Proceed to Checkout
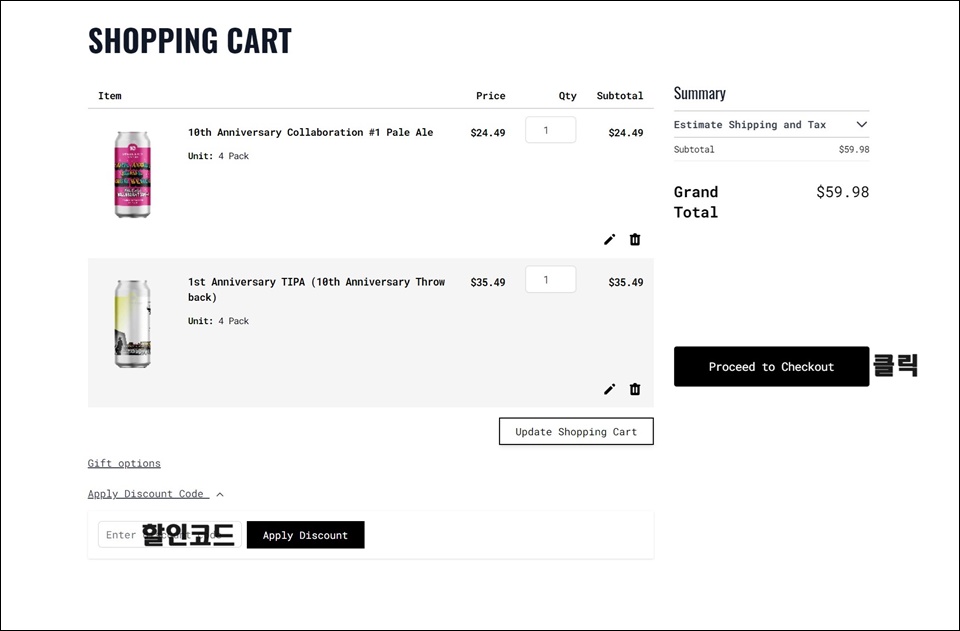The width and height of the screenshot is (960, 631). [x=771, y=367]
